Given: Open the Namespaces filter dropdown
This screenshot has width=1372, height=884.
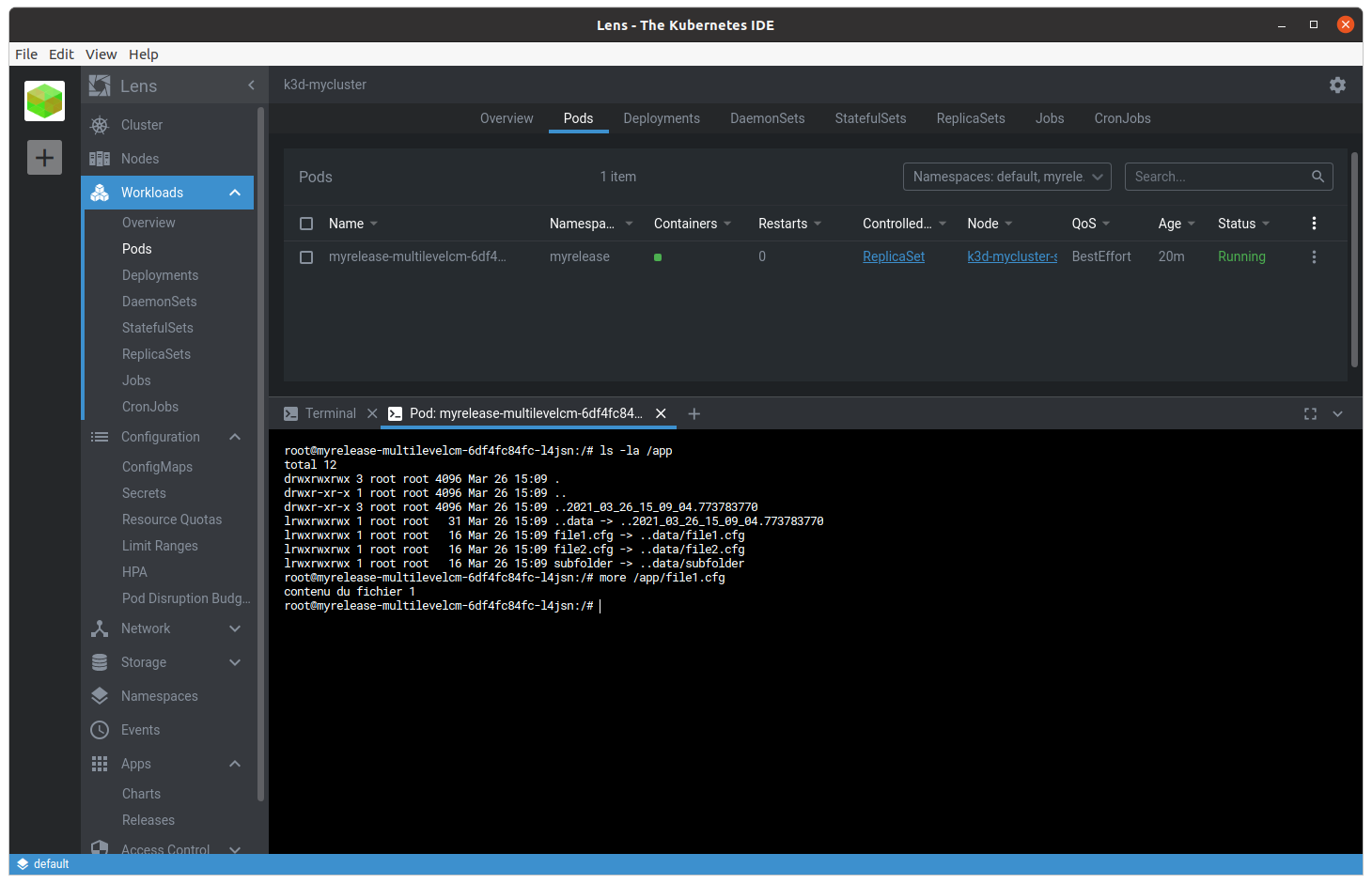Looking at the screenshot, I should click(1007, 177).
